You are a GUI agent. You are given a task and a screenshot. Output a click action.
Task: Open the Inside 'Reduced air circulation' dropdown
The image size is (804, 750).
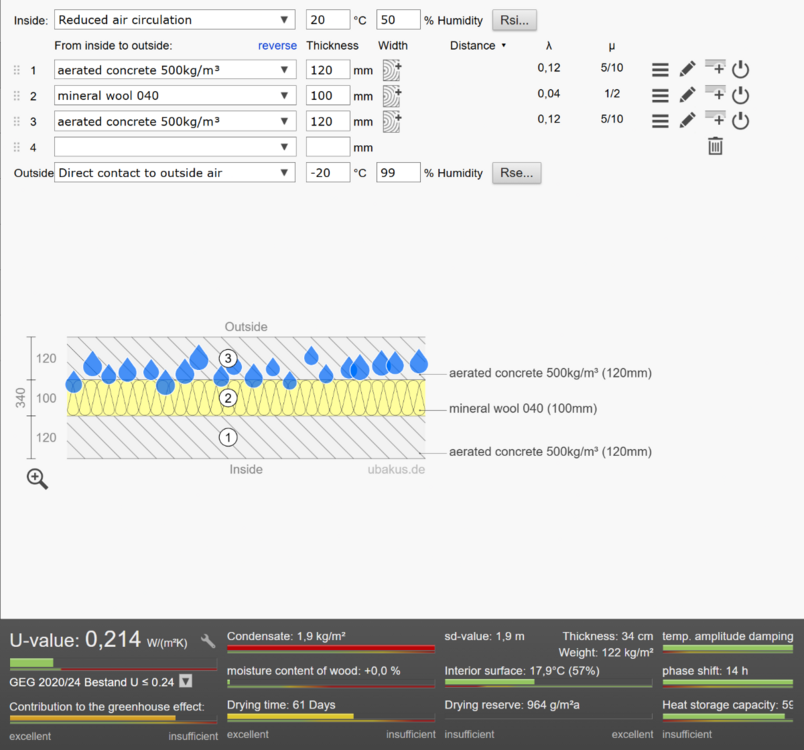click(175, 20)
